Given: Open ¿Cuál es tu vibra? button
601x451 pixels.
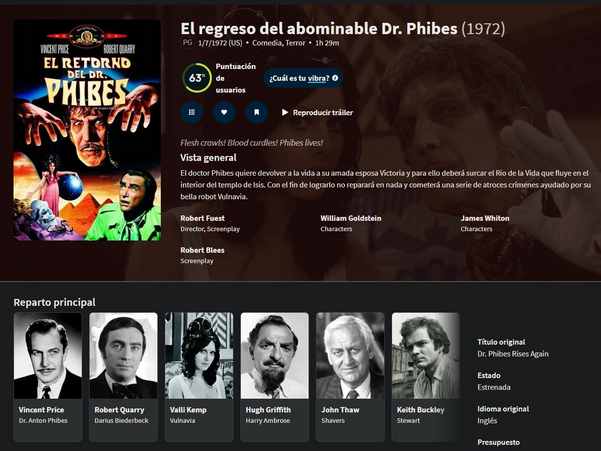Looking at the screenshot, I should 303,78.
